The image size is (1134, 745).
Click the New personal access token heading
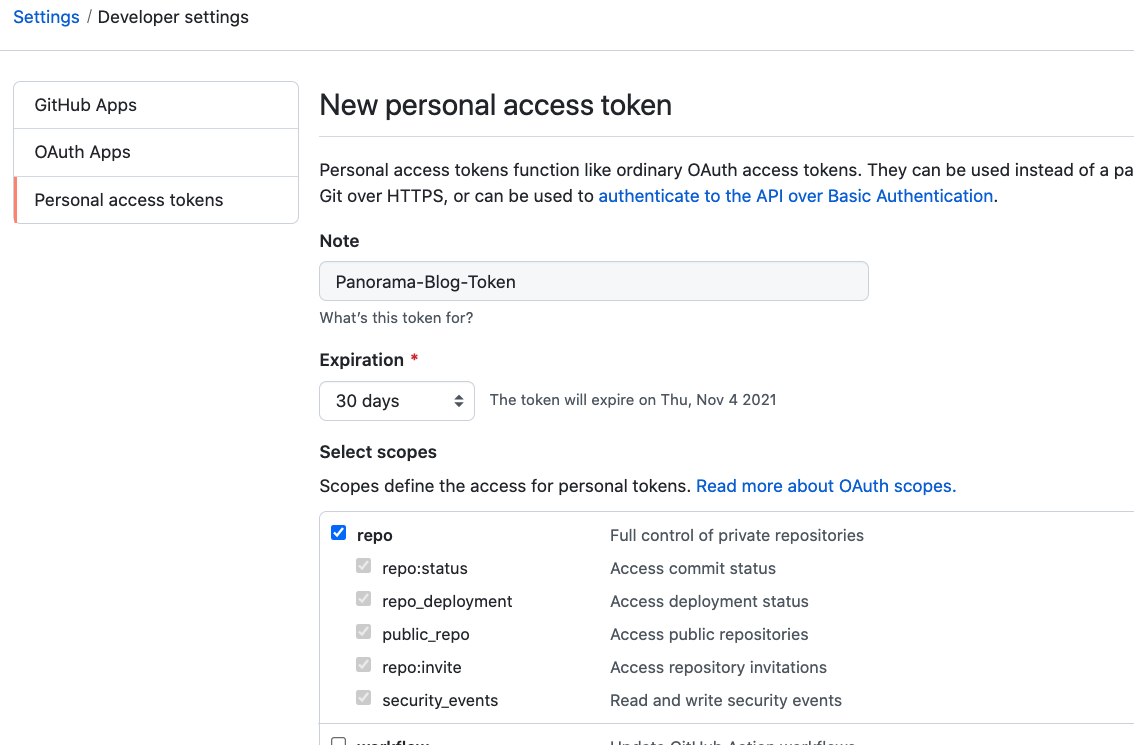coord(495,105)
